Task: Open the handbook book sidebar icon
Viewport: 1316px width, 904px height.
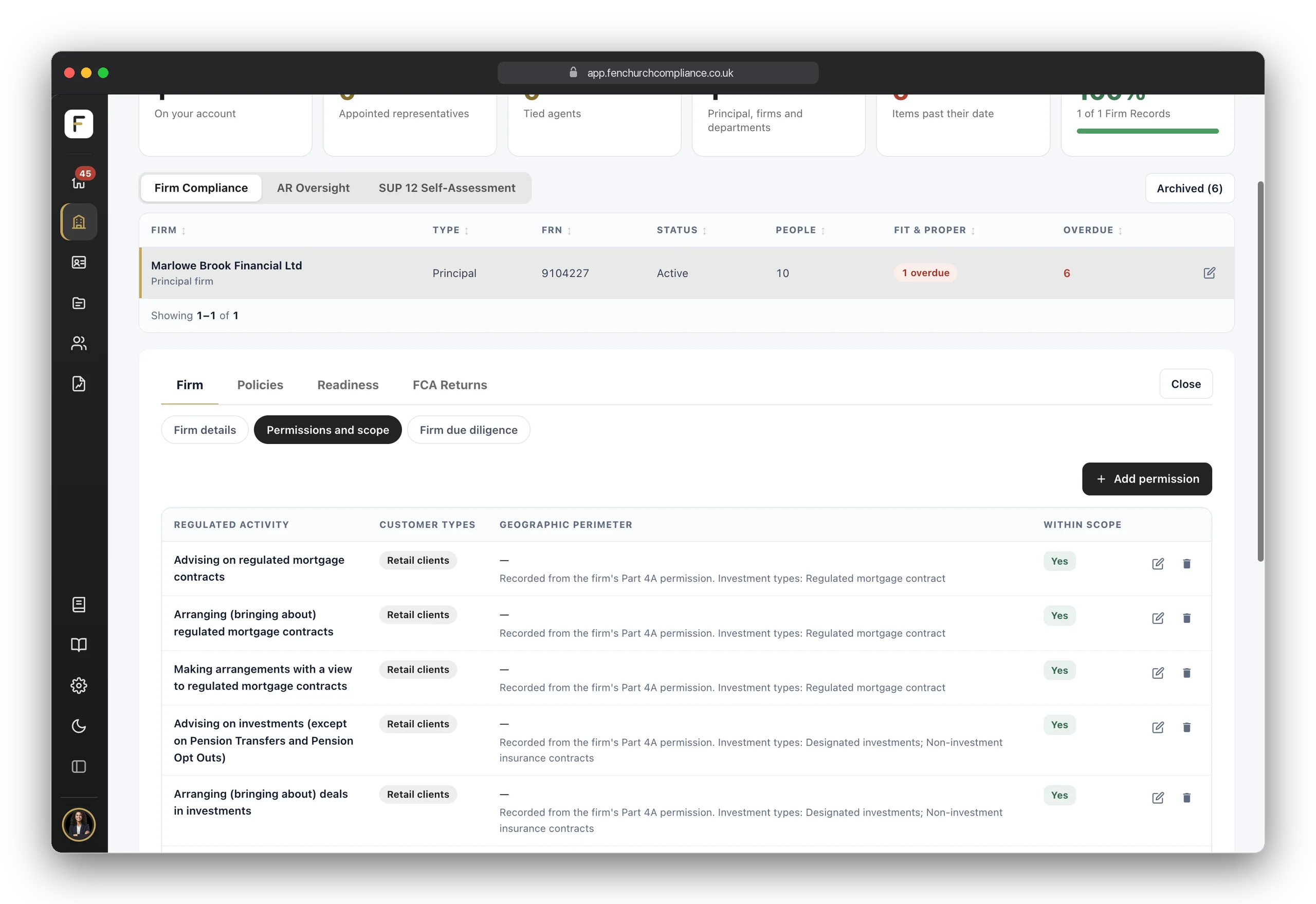Action: click(x=79, y=644)
